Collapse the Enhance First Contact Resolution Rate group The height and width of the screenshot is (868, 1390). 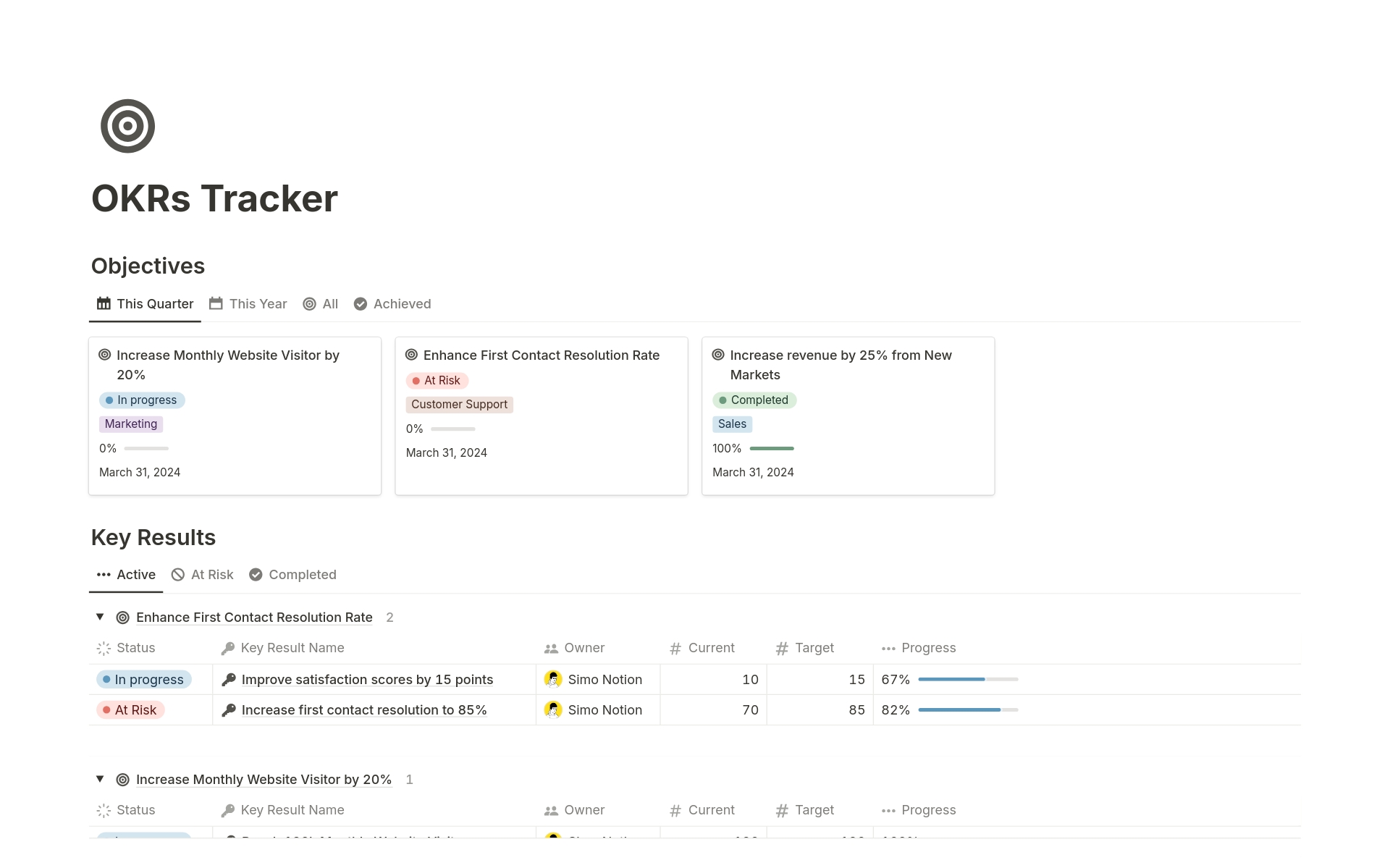tap(100, 617)
